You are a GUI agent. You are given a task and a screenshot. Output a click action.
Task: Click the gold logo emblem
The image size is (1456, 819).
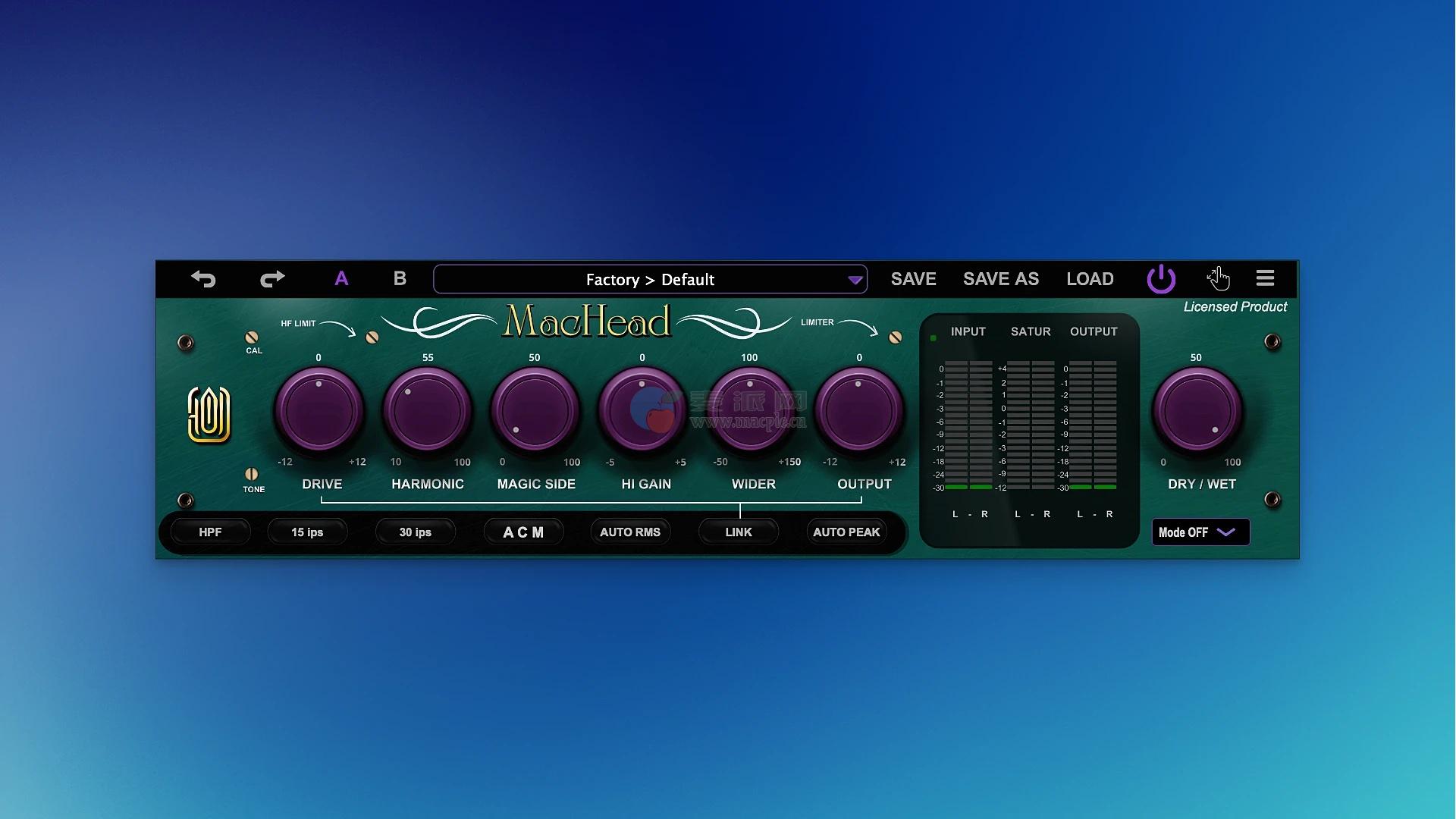coord(209,414)
